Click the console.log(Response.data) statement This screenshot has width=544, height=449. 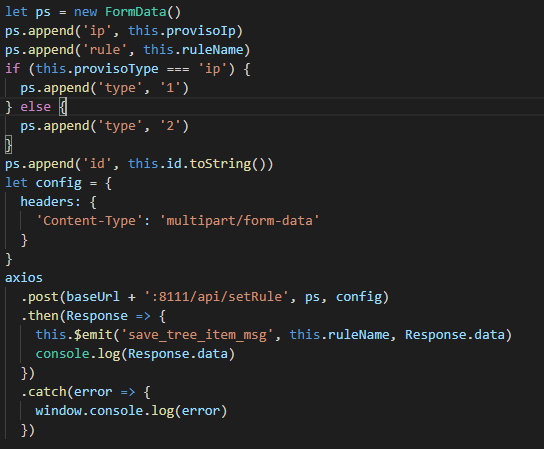[x=135, y=354]
